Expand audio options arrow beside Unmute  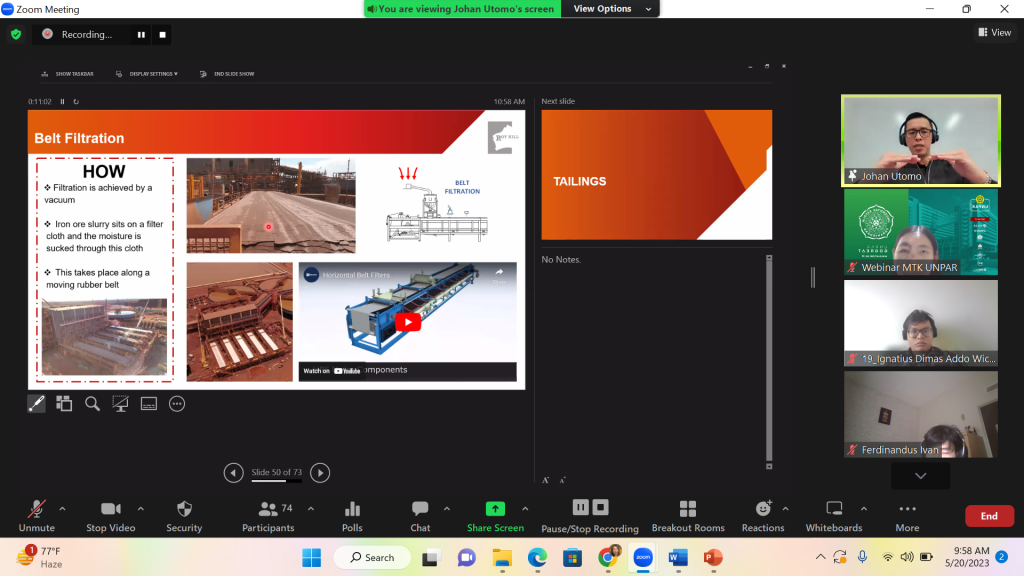[62, 508]
